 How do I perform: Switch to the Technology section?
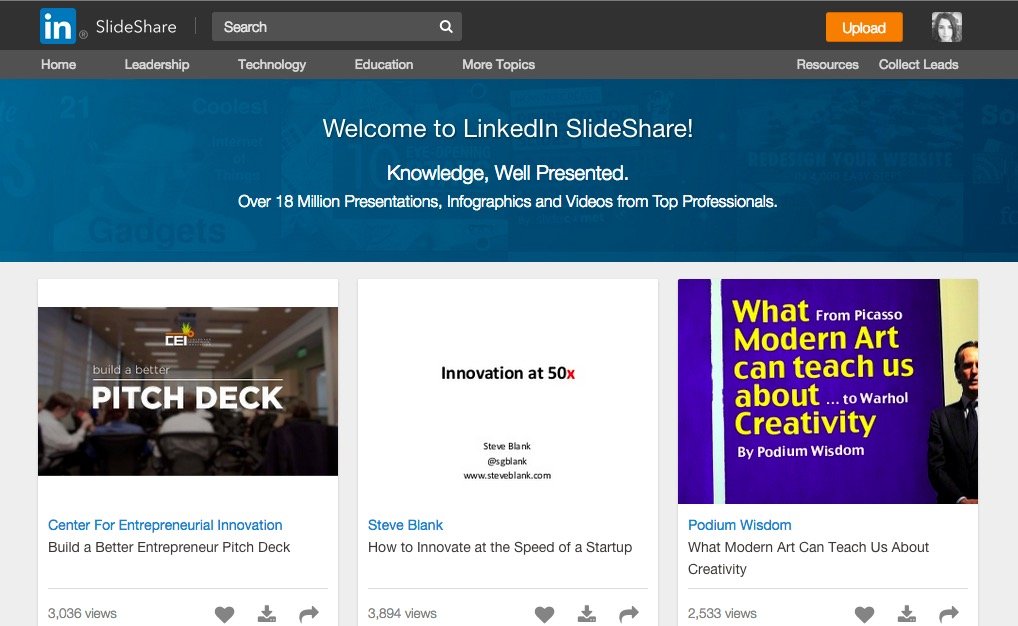point(271,64)
